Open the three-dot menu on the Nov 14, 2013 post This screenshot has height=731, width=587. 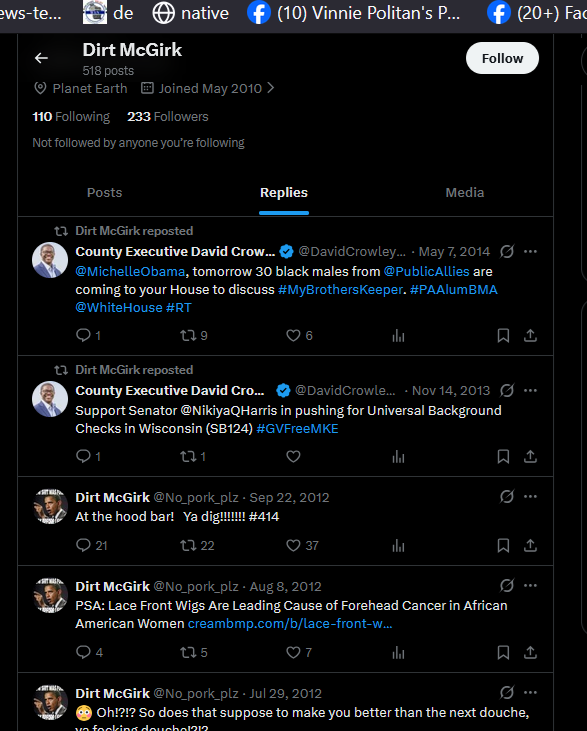pyautogui.click(x=530, y=391)
